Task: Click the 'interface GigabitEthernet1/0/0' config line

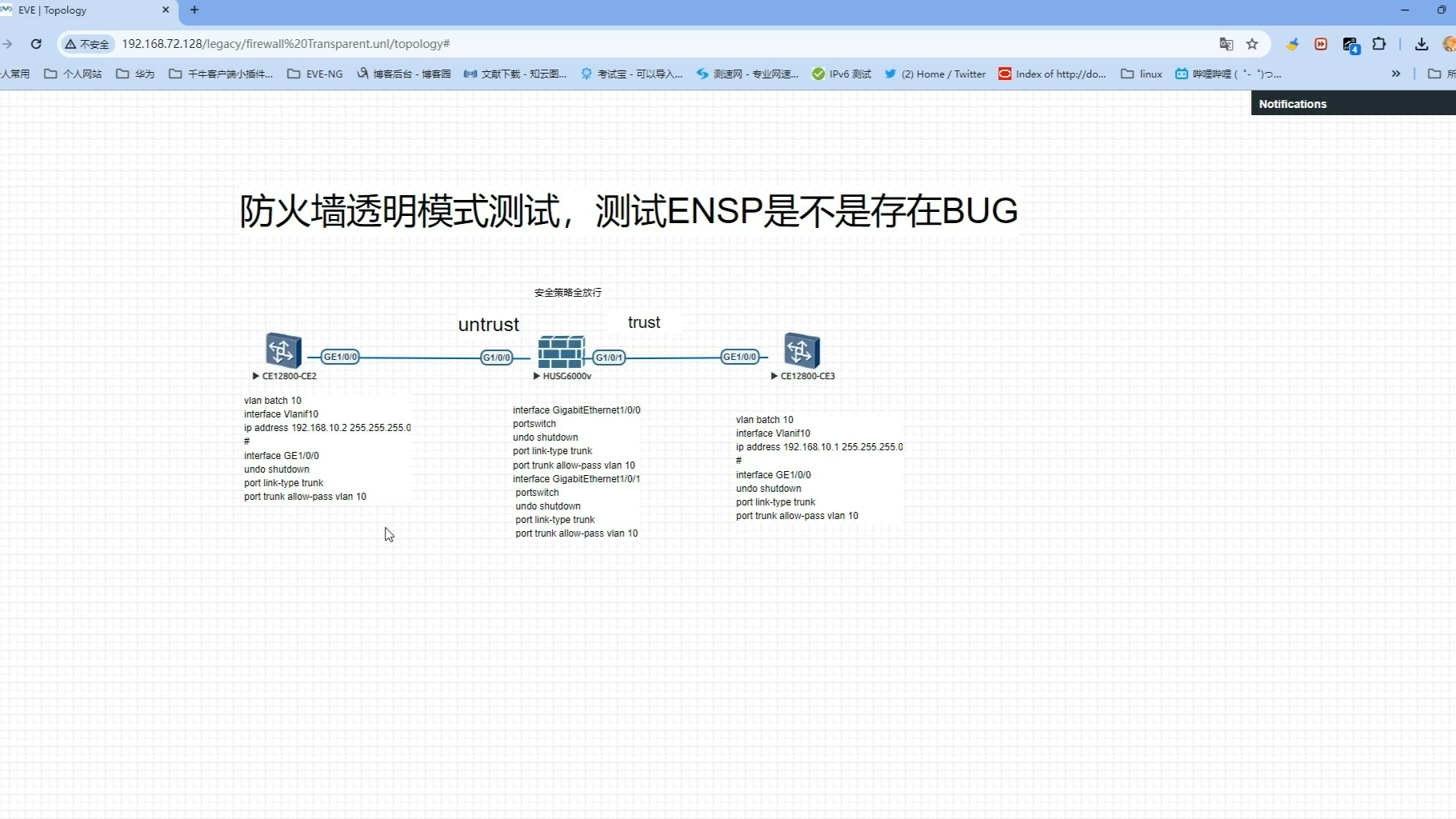Action: 577,410
